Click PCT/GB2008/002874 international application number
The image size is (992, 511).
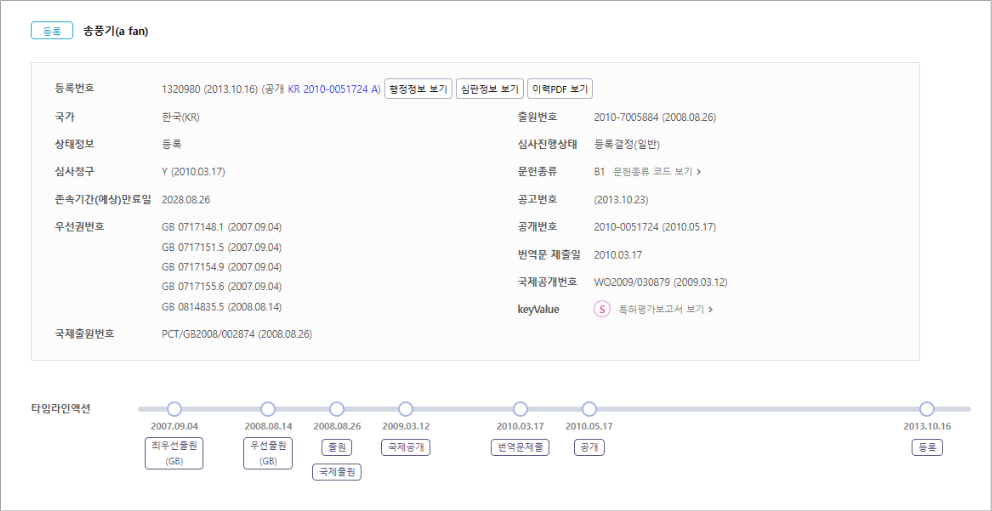click(237, 334)
